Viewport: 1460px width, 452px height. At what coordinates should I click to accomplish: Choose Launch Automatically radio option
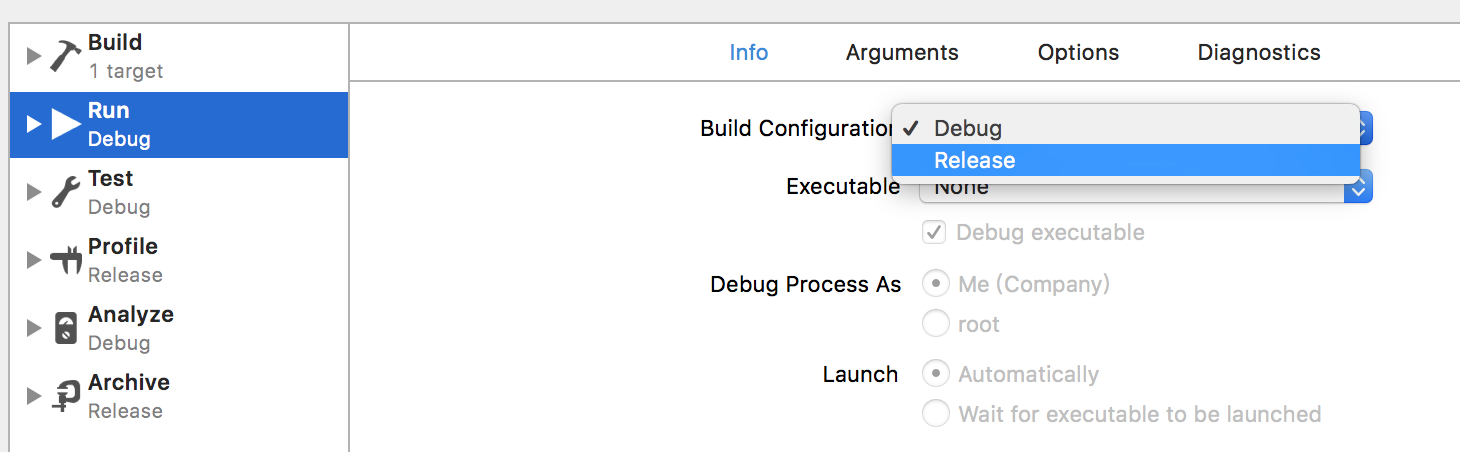tap(935, 374)
